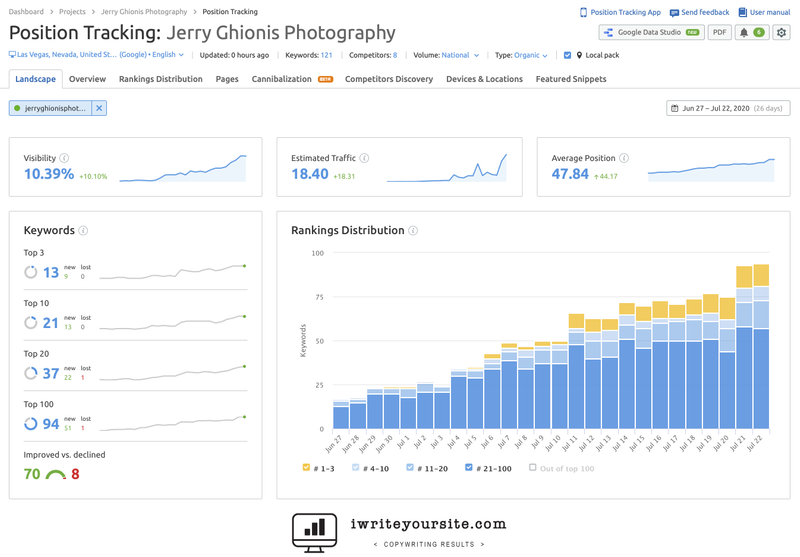This screenshot has width=800, height=557.
Task: Toggle the #1-3 legend checkbox
Action: (x=306, y=467)
